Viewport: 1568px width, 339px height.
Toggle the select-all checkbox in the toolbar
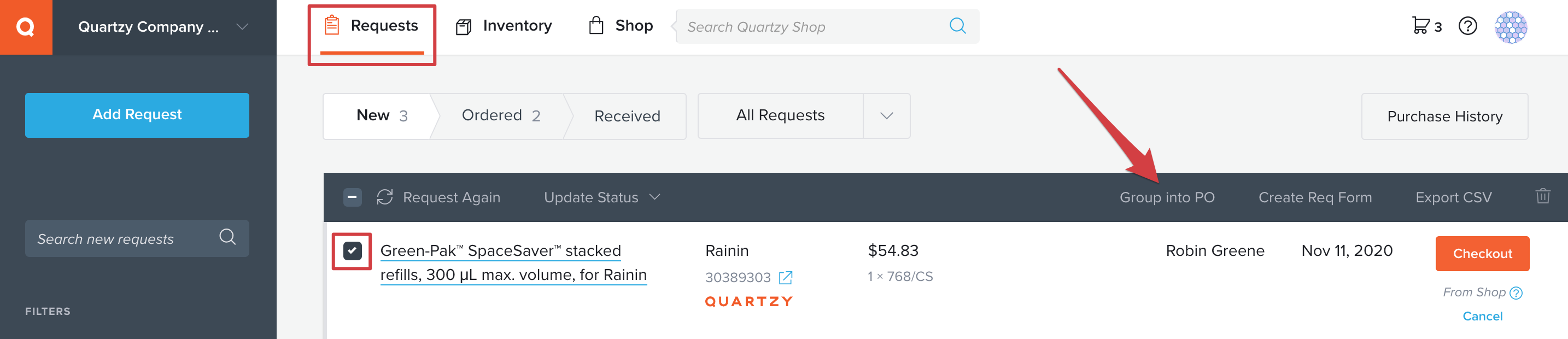(352, 197)
